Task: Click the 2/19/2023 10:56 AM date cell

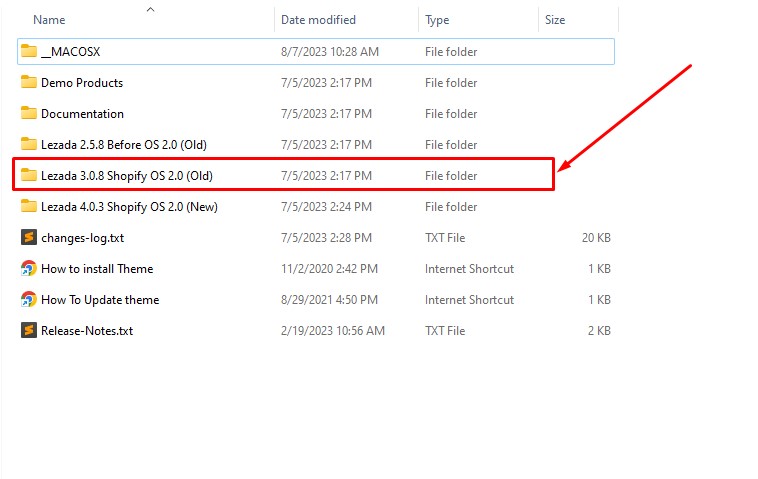Action: [x=333, y=331]
